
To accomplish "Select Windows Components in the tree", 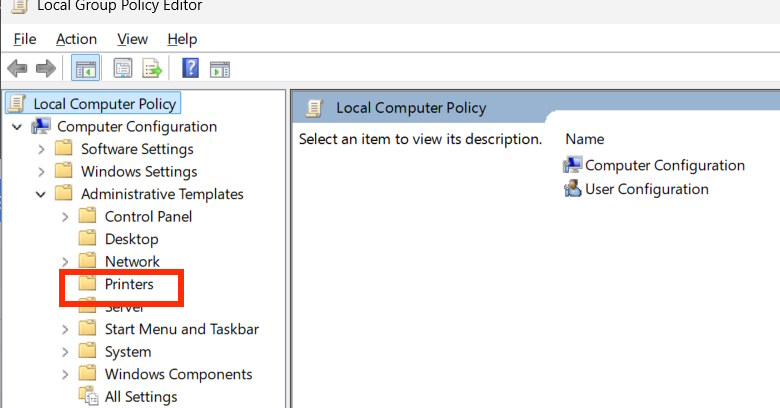I will [178, 374].
